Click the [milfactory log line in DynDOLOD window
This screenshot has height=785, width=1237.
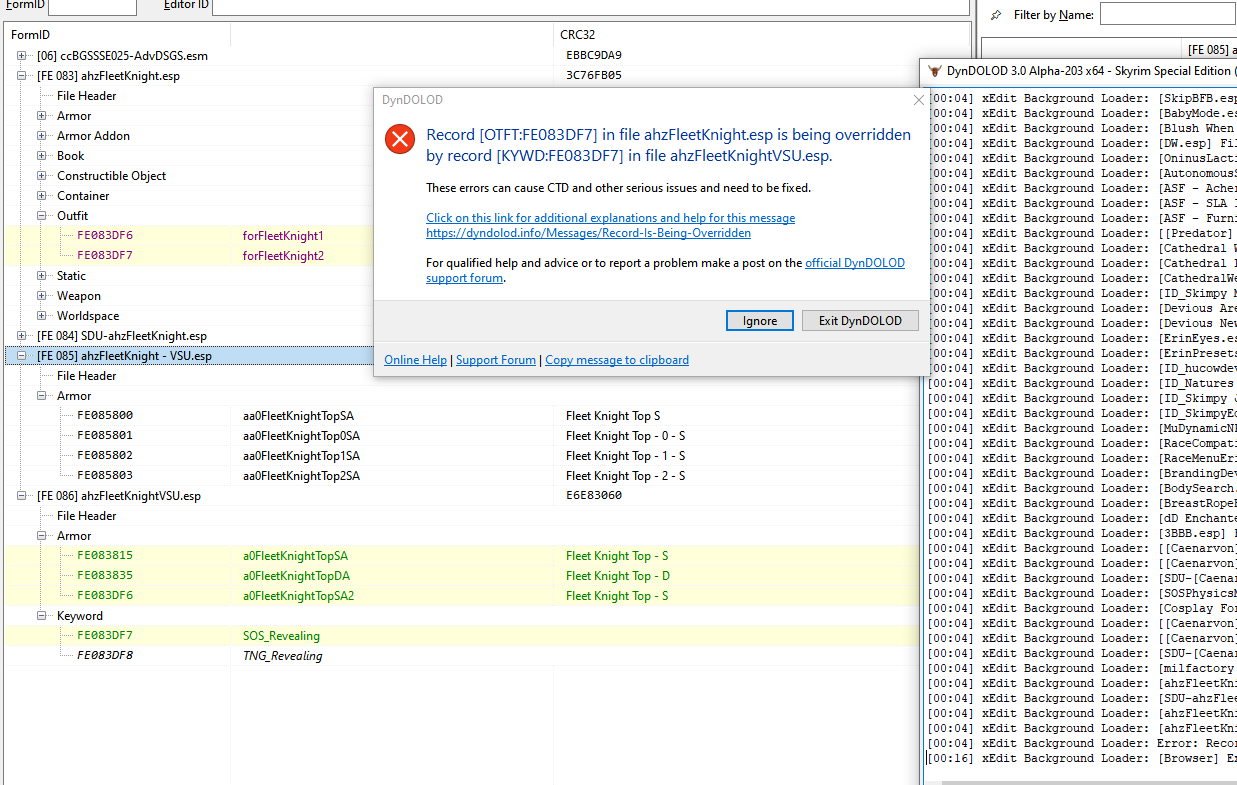tap(1084, 668)
